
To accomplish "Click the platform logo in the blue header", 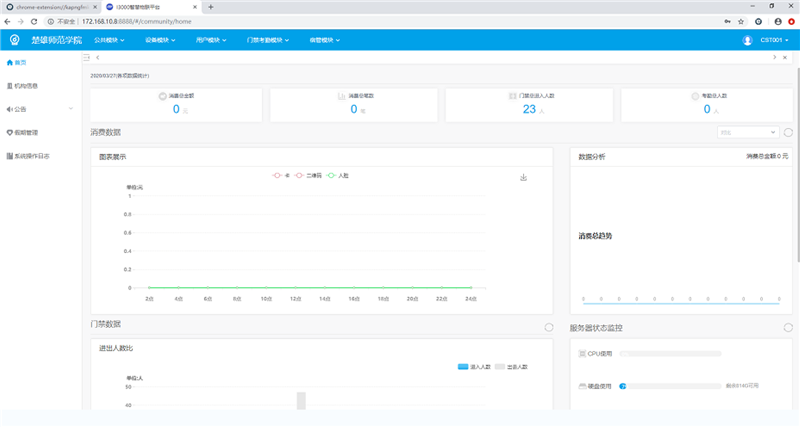I will 14,40.
